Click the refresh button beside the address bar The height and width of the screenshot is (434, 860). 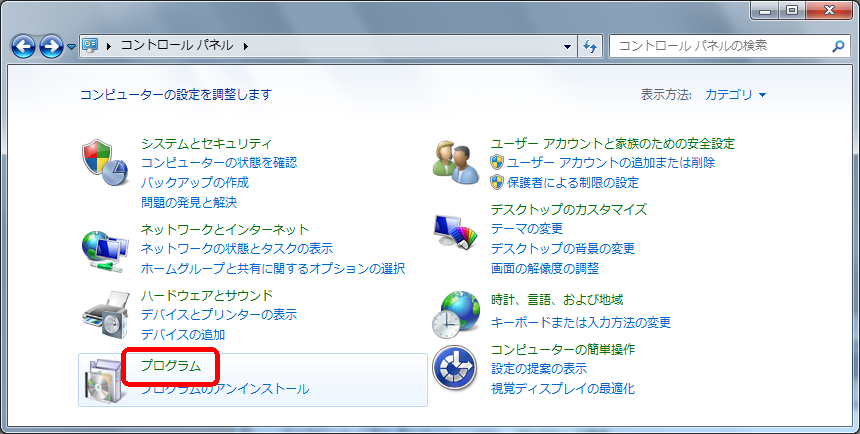(x=589, y=46)
